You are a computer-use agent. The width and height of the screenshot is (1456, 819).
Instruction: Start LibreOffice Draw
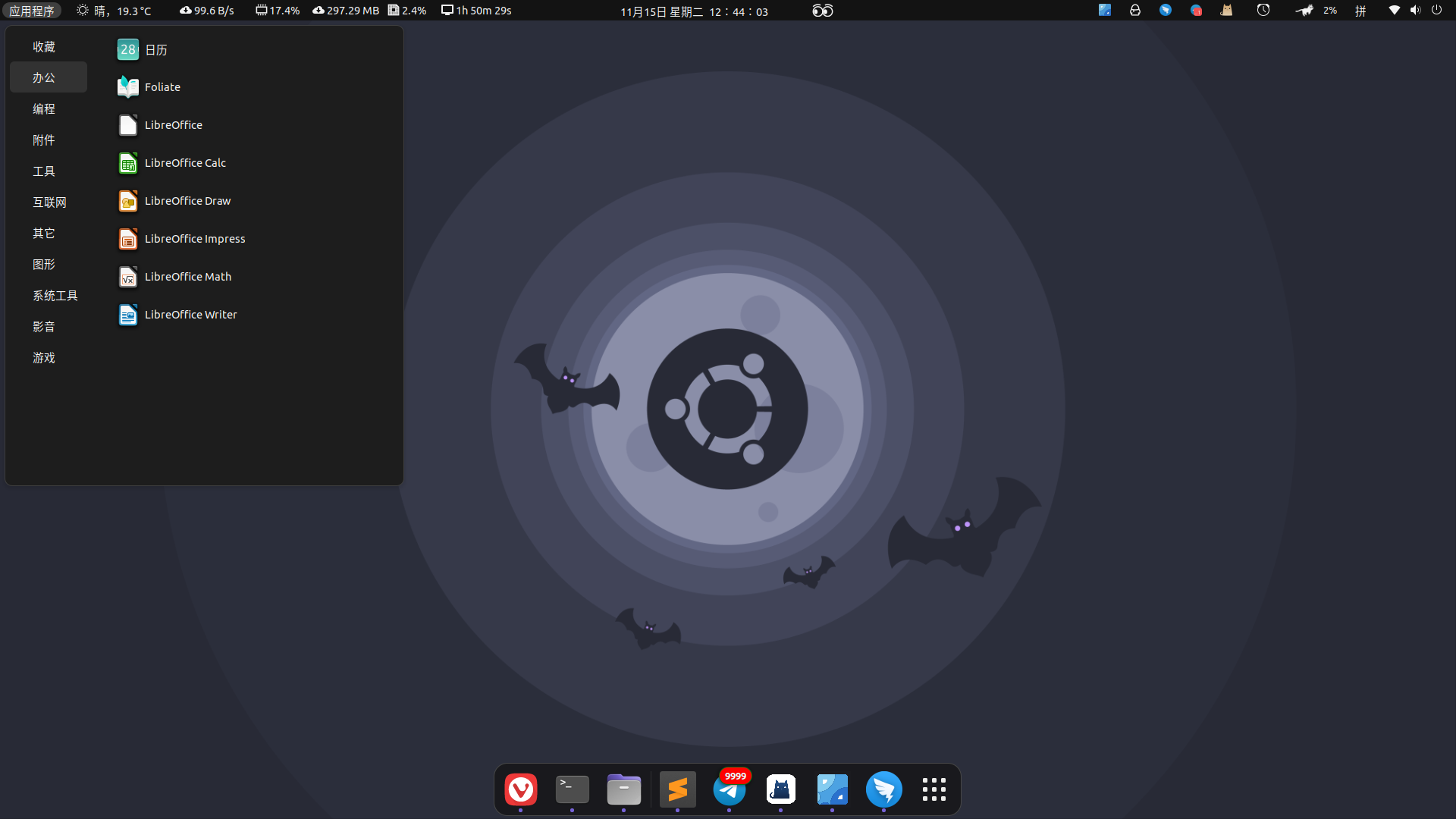(187, 201)
